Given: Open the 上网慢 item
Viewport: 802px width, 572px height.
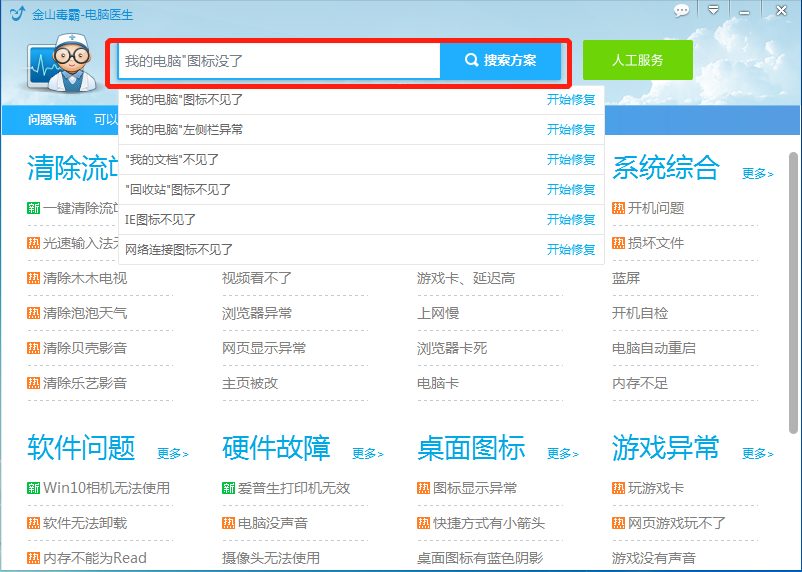Looking at the screenshot, I should 438,313.
